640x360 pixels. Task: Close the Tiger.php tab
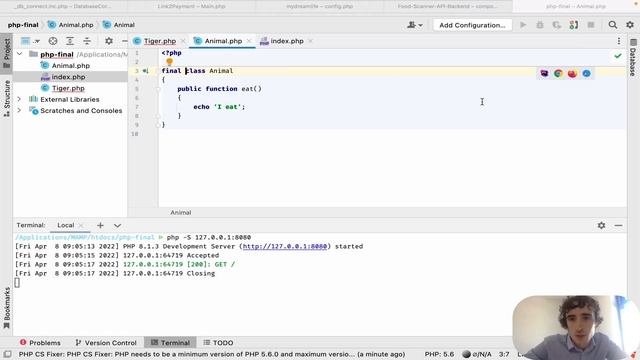(x=183, y=41)
